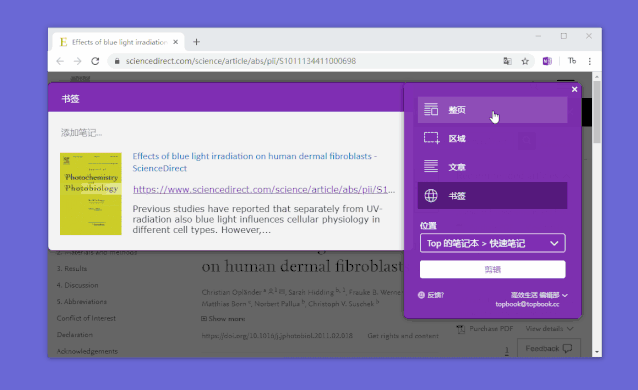Jump to 4. Discussion section
Screen dimensions: 638x390
(x=77, y=285)
